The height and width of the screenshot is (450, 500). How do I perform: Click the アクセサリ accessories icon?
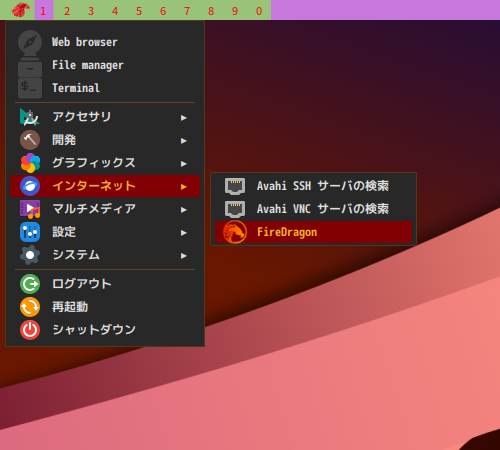coord(30,117)
